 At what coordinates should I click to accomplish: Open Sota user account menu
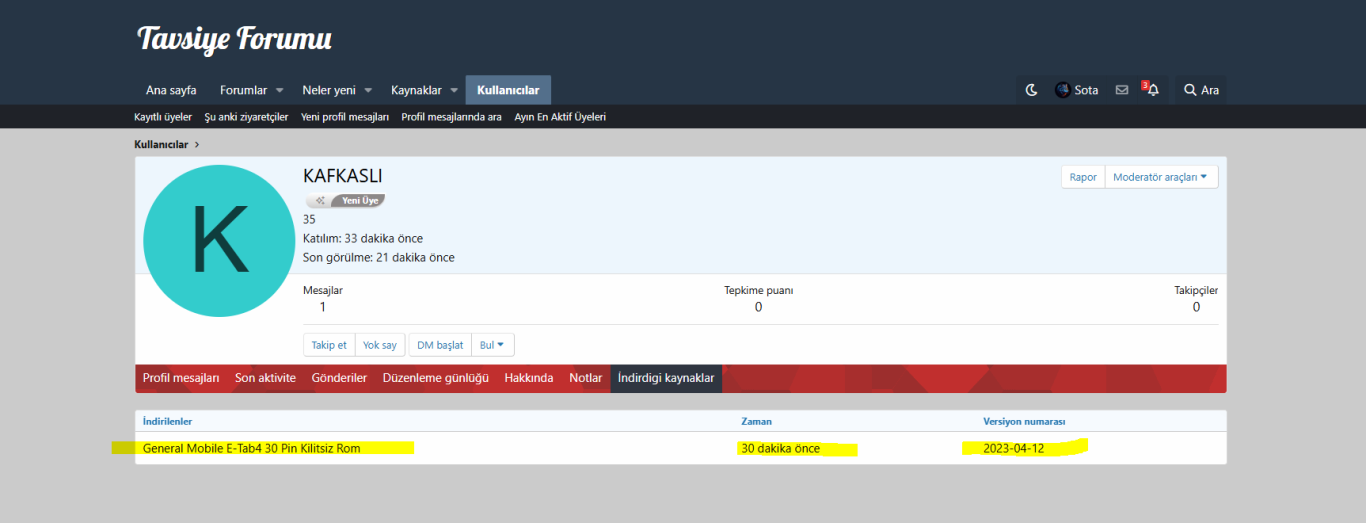pyautogui.click(x=1076, y=90)
